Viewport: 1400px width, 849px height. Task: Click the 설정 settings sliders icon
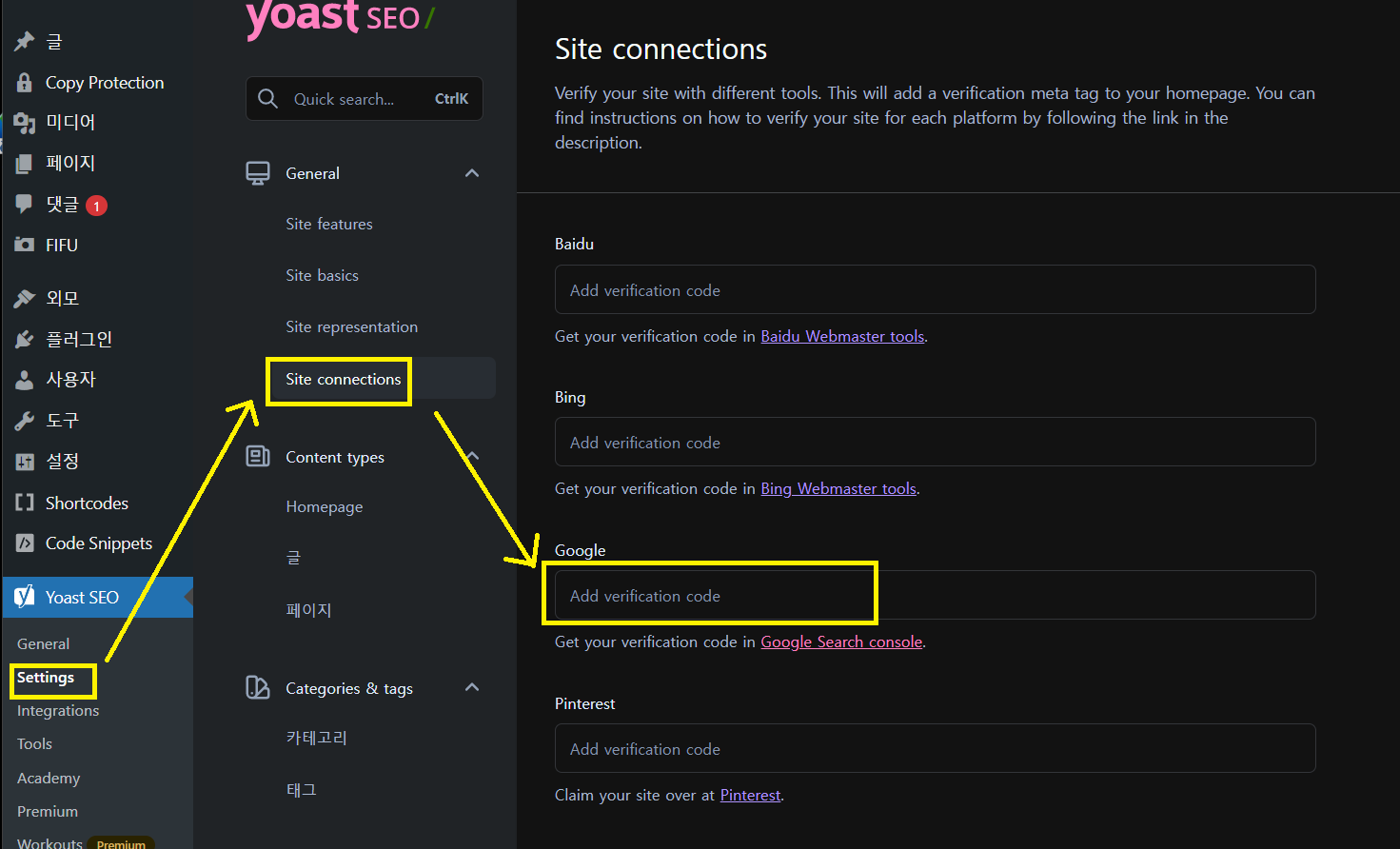[25, 462]
